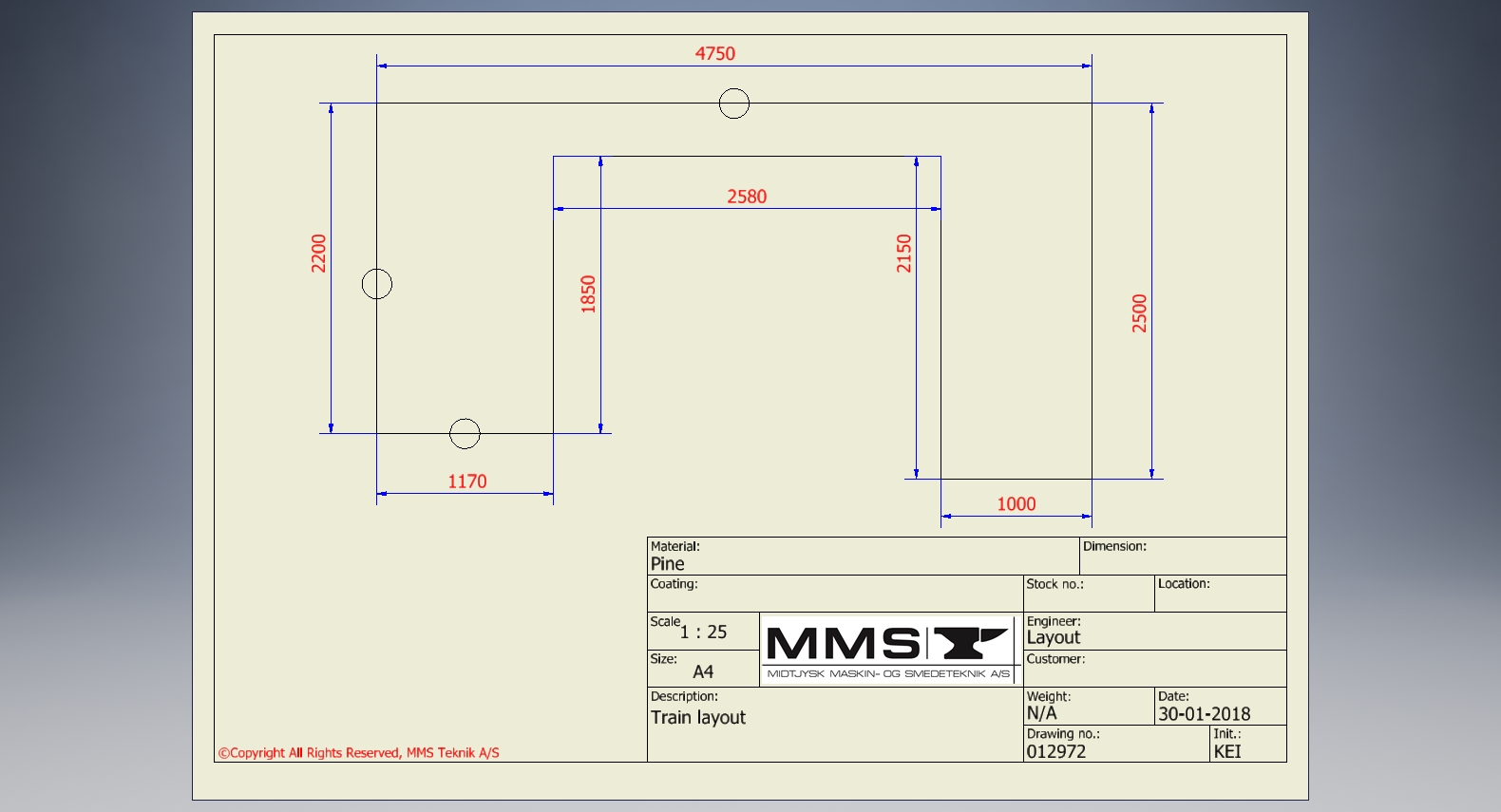Select the 4750 dimension value

tap(714, 54)
